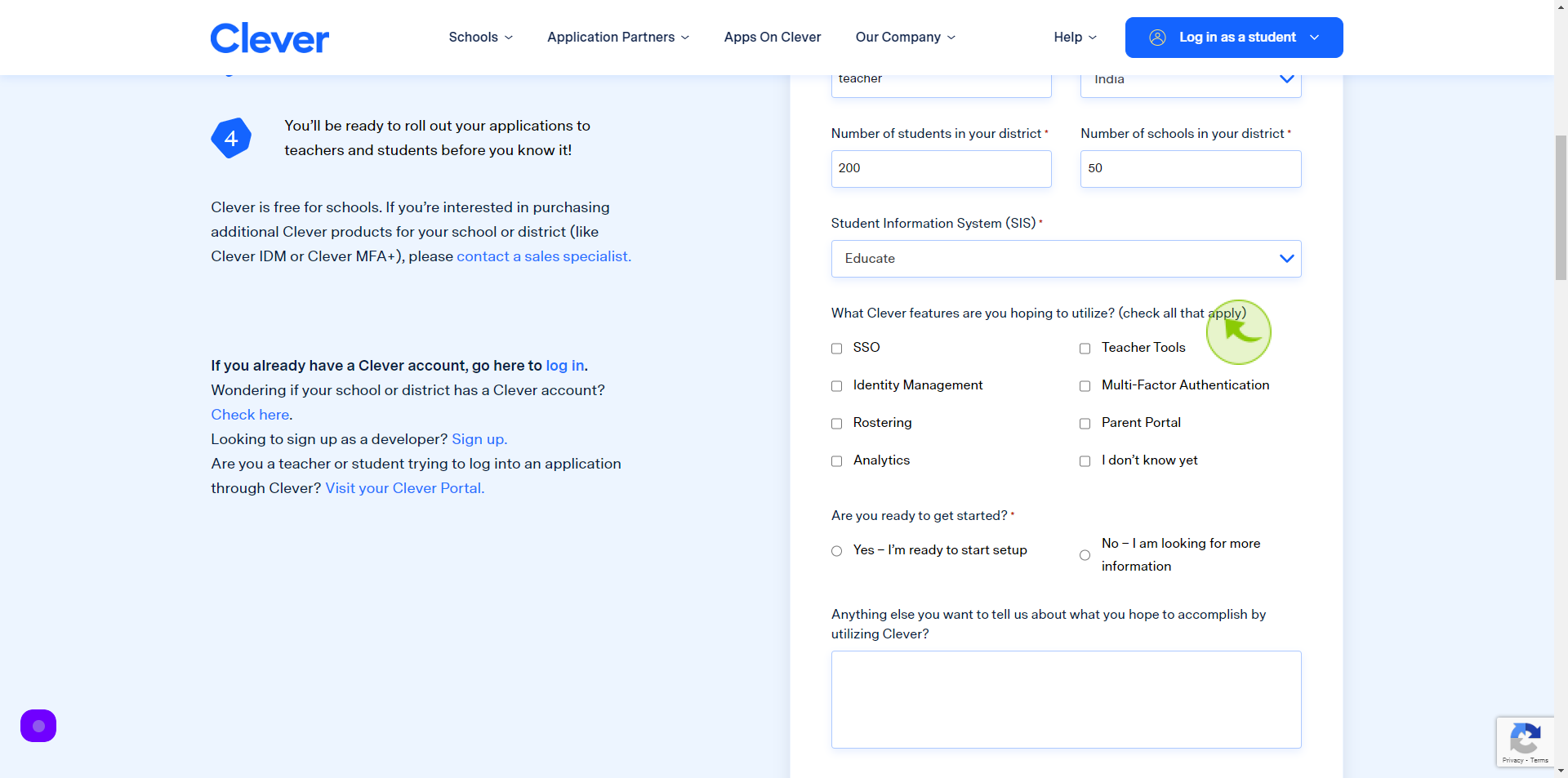Click the page vertical scrollbar thumb

point(1561,208)
